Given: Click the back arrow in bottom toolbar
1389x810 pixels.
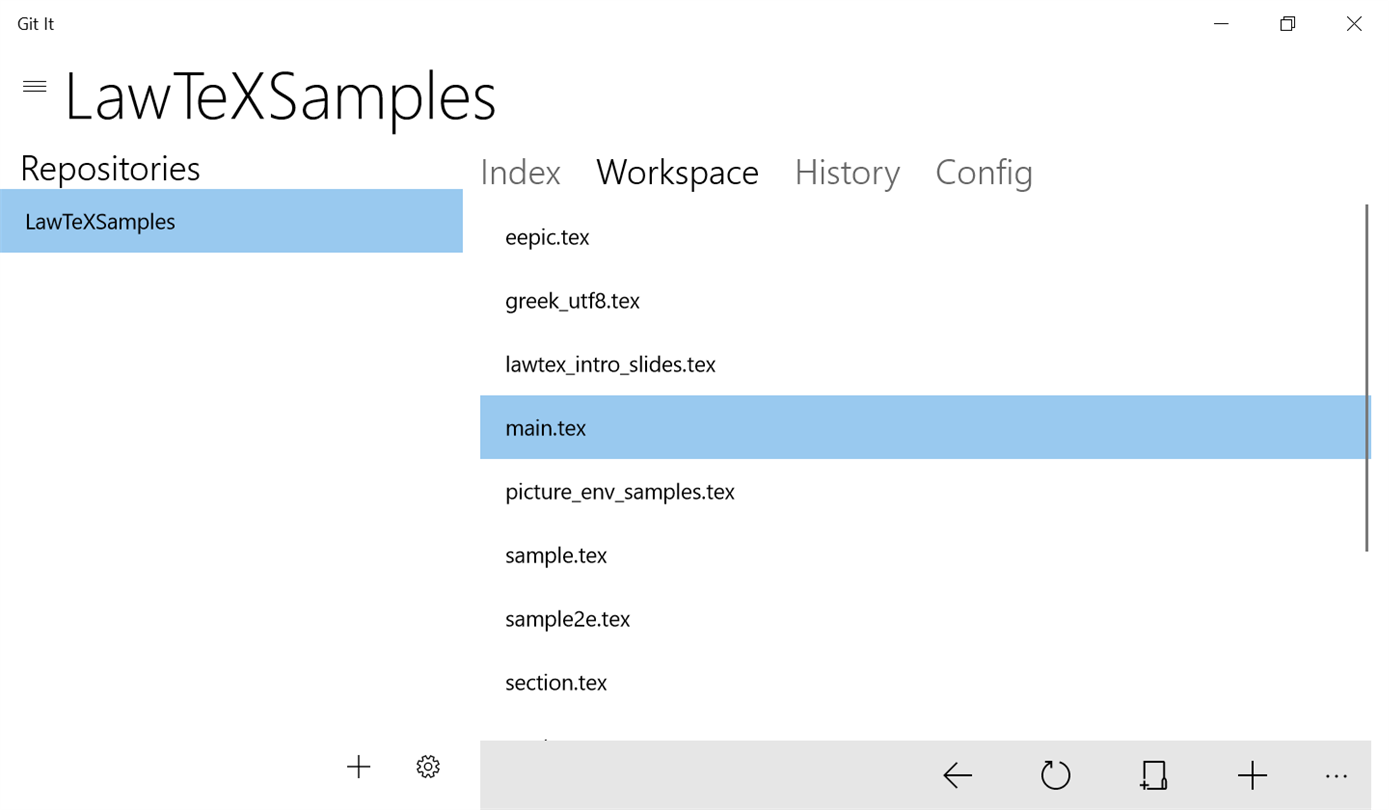Looking at the screenshot, I should [x=957, y=775].
